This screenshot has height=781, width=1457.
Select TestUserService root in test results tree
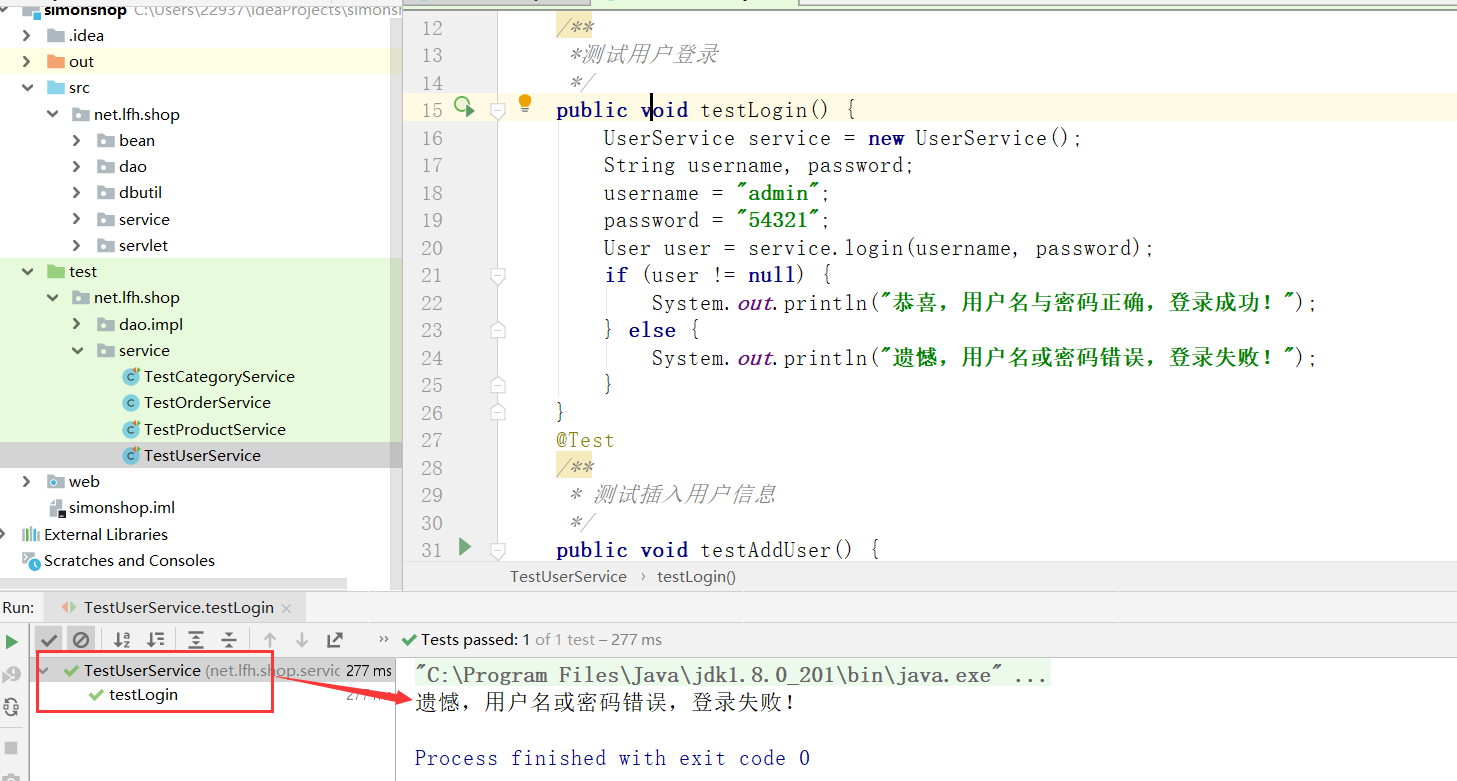pos(142,670)
